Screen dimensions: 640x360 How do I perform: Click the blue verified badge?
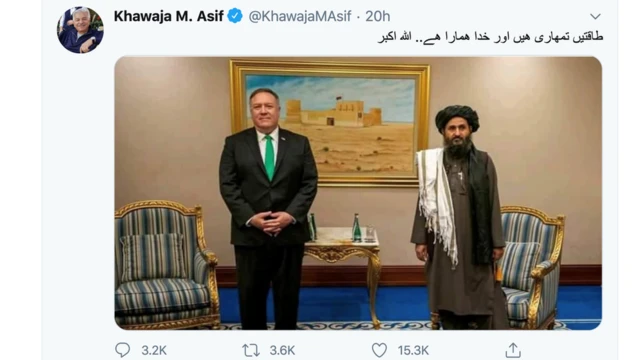235,16
